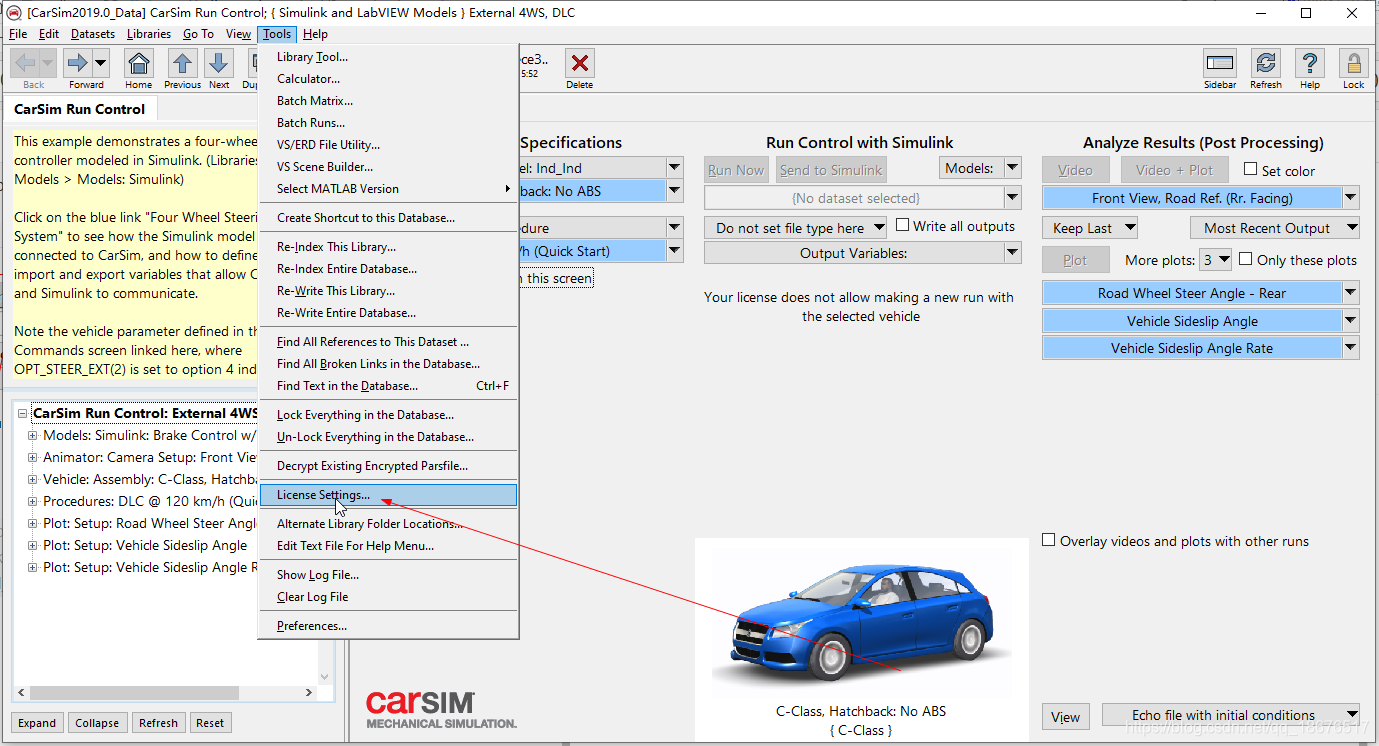Image resolution: width=1379 pixels, height=746 pixels.
Task: Check Only these plots option
Action: coord(1245,259)
